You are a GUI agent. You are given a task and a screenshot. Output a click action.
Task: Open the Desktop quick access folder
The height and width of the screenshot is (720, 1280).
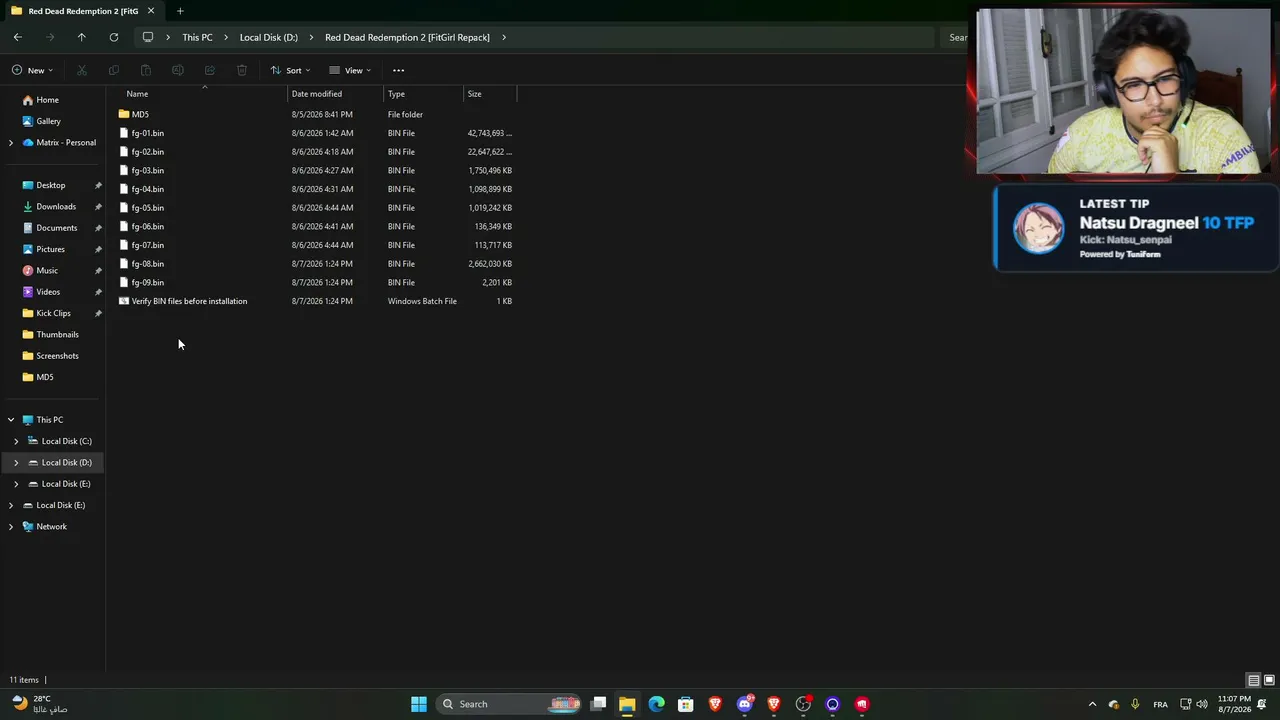(50, 185)
